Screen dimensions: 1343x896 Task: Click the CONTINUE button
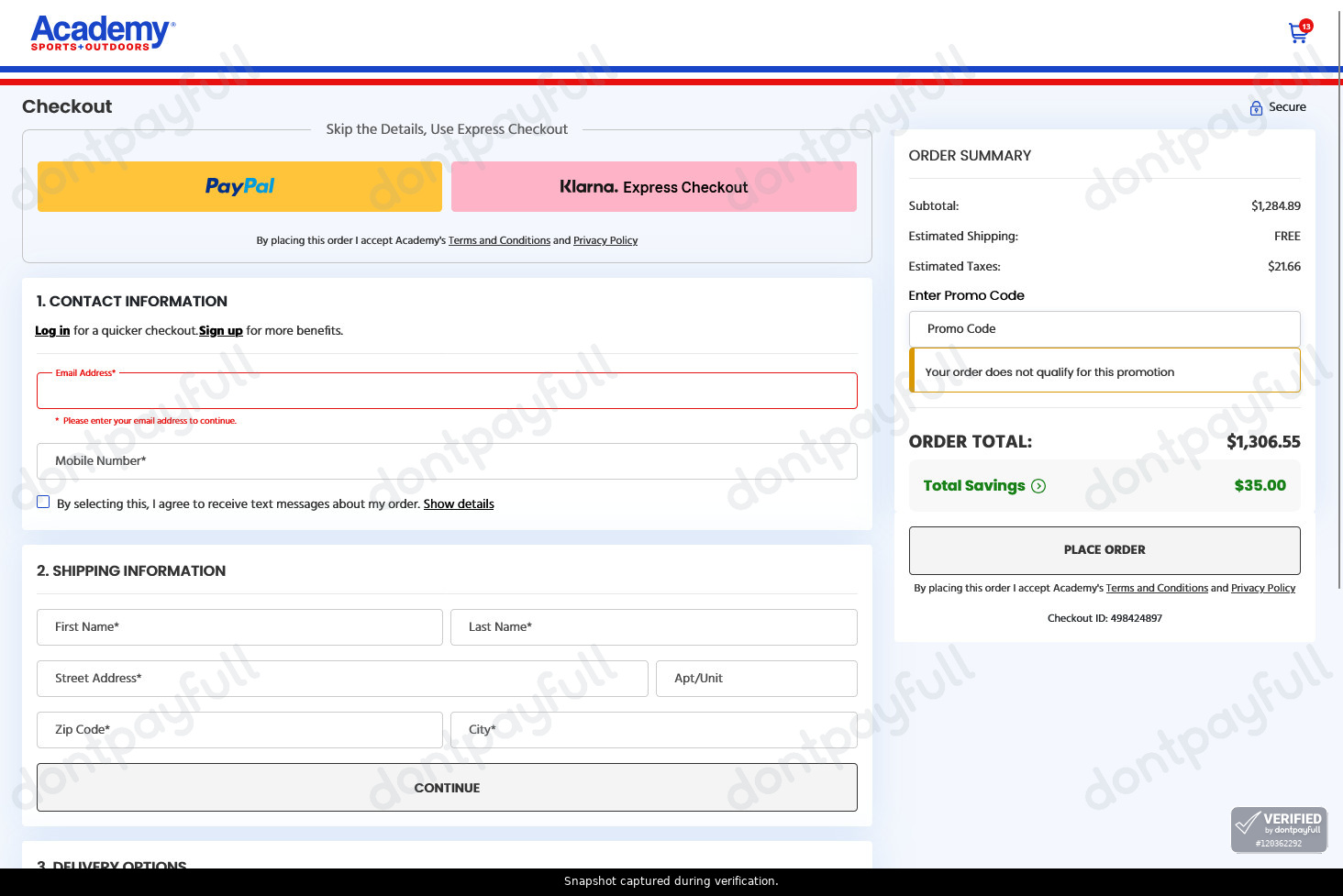click(447, 788)
